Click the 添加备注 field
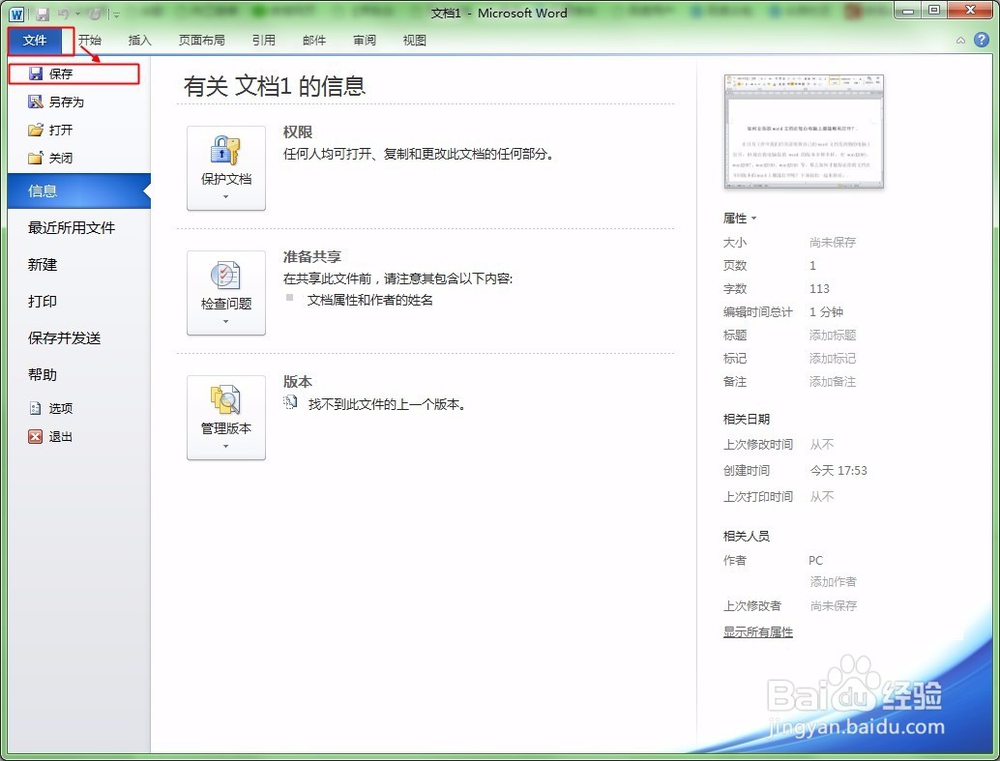 tap(832, 381)
